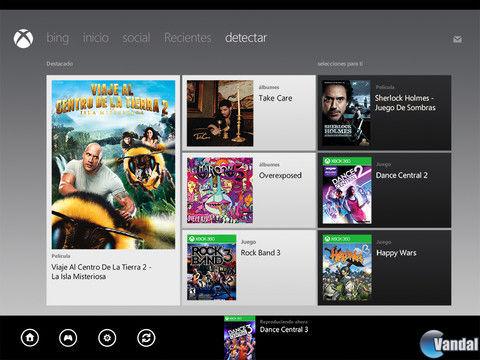Open Viaje Al Centro De La Tierra 2 poster
The image size is (480, 360).
click(113, 165)
